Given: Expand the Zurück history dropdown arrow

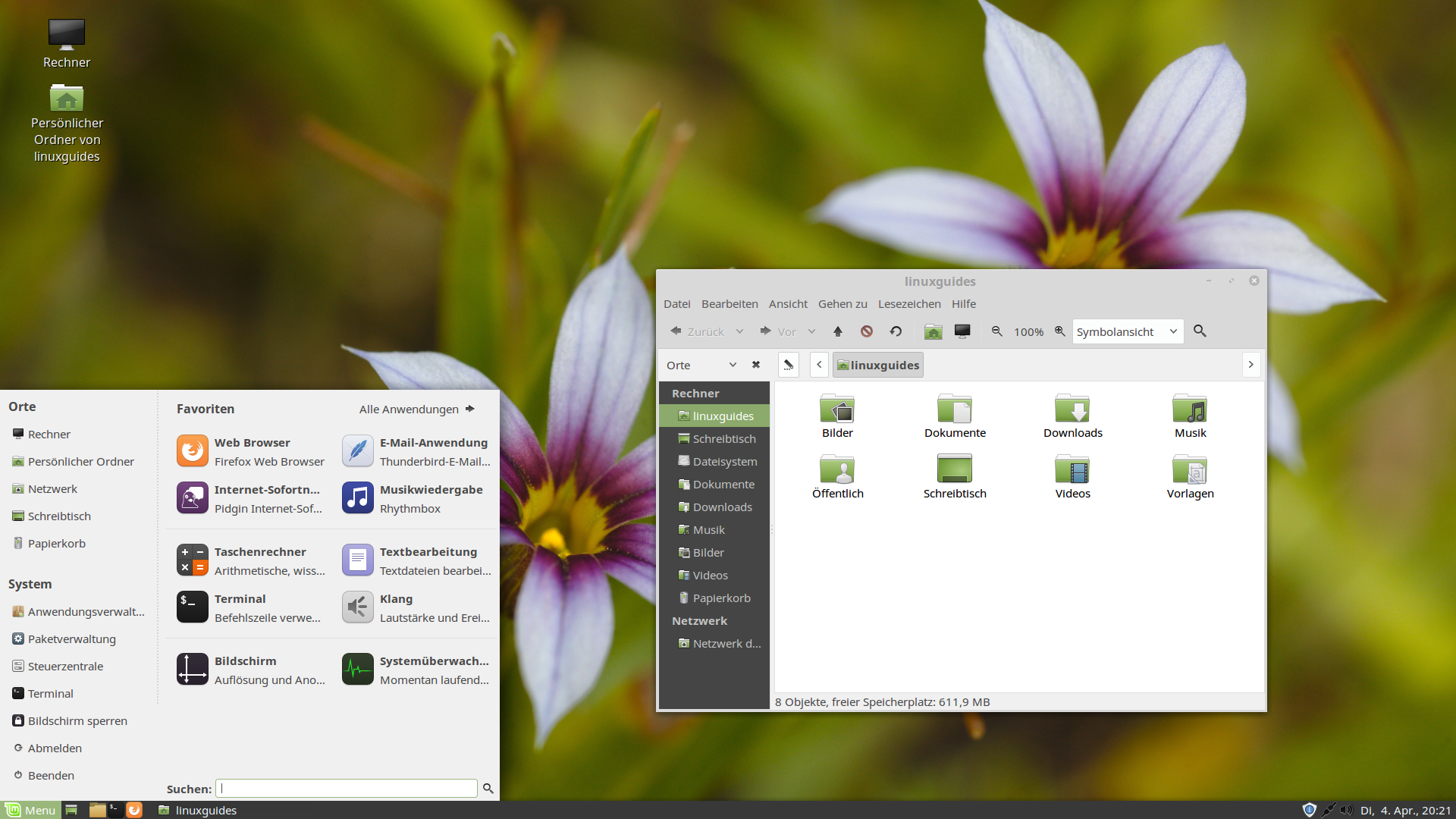Looking at the screenshot, I should coord(739,331).
